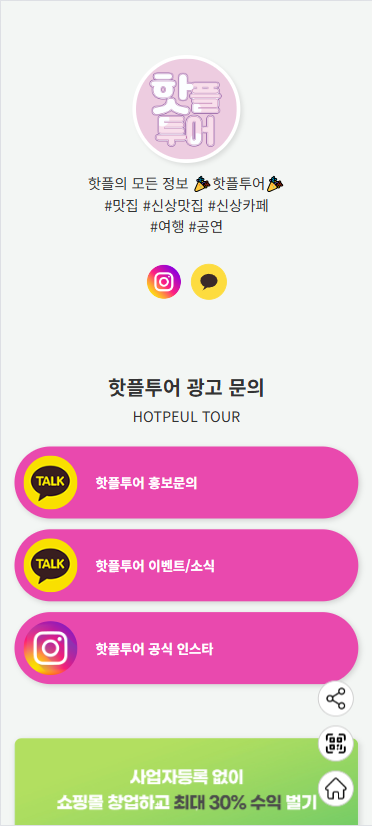The width and height of the screenshot is (372, 826).
Task: Click the party popper emoji after 핫플투어
Action: [275, 184]
